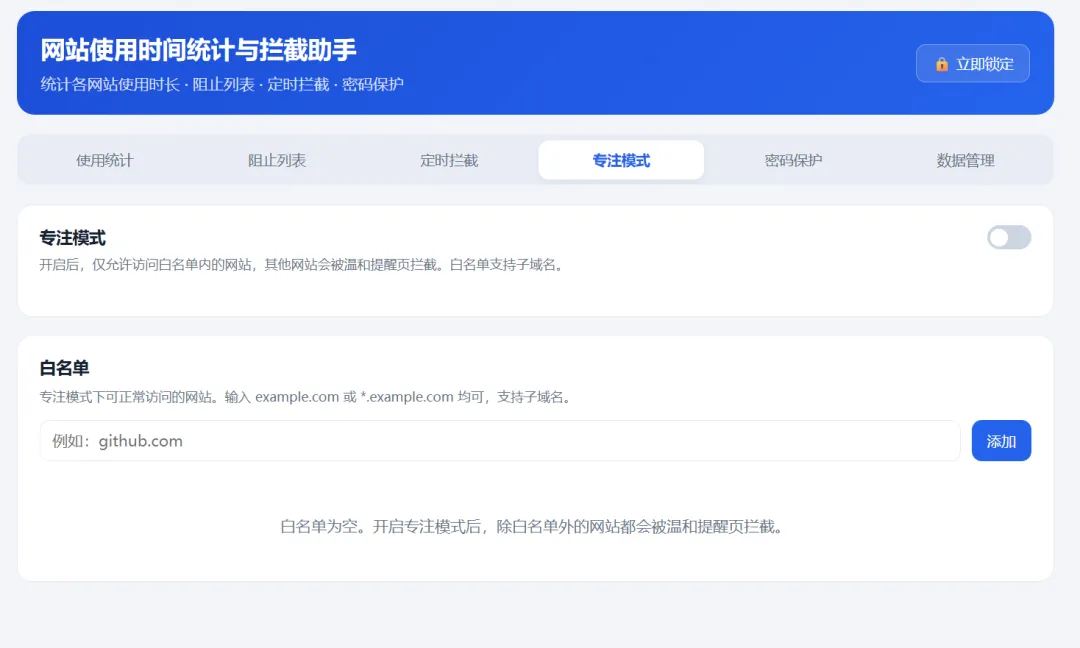Viewport: 1080px width, 648px height.
Task: Switch to the 数据管理 tab
Action: (x=966, y=160)
